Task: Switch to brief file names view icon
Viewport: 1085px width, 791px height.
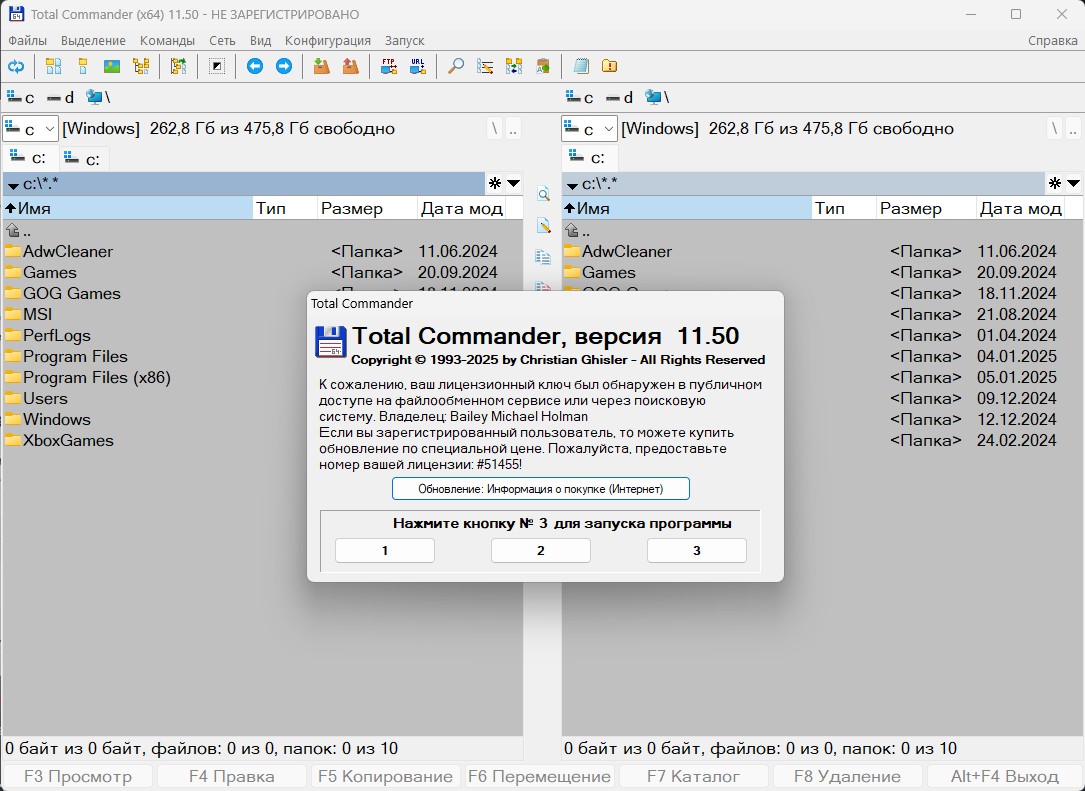Action: coord(53,66)
